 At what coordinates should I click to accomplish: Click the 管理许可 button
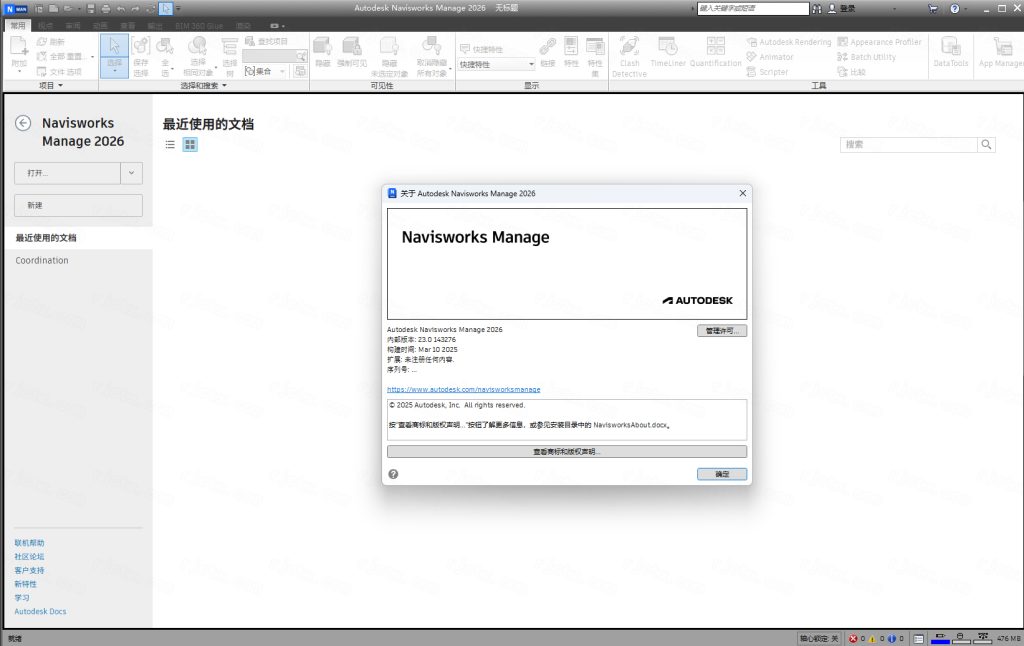[721, 330]
